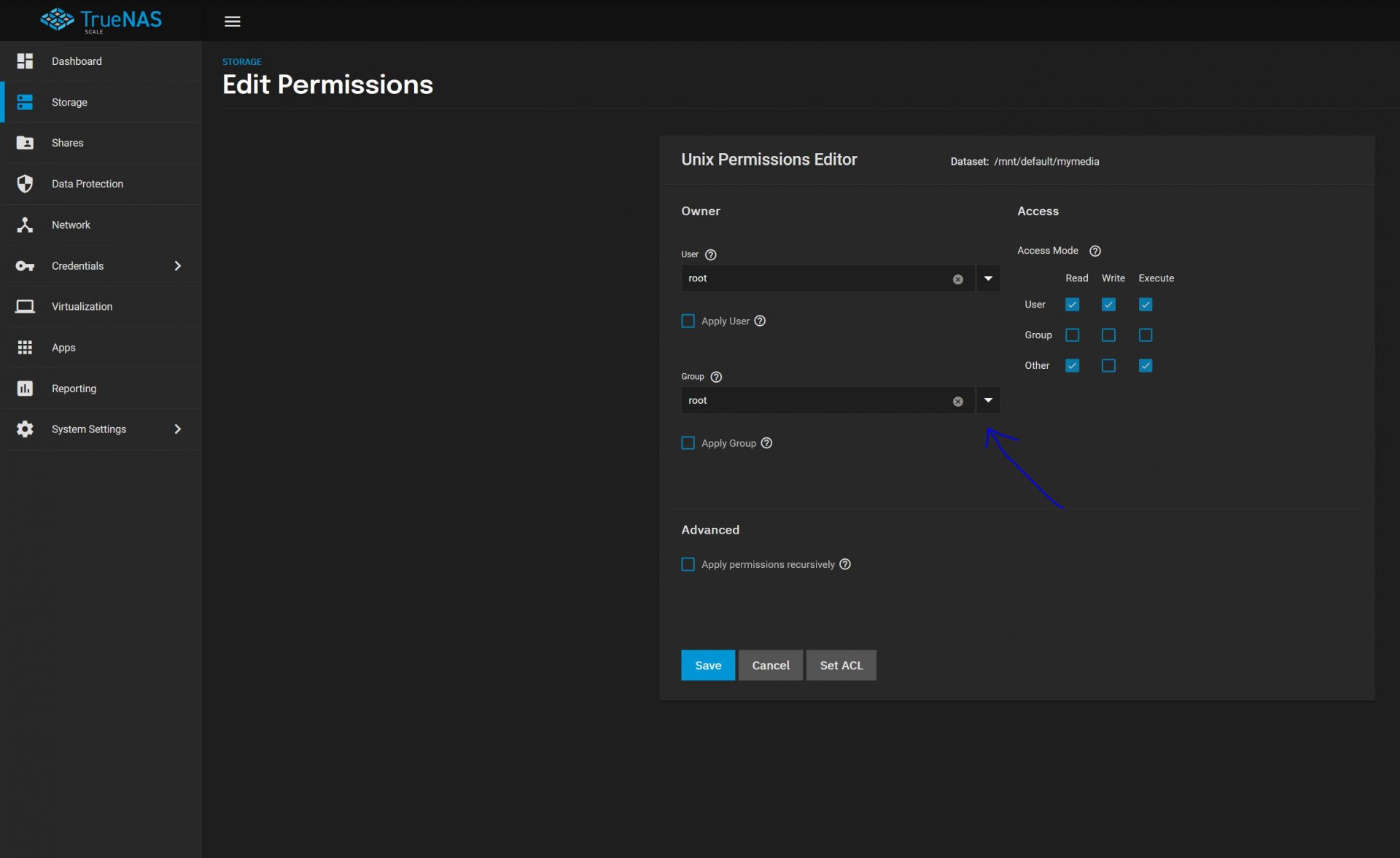Click the Set ACL button
The width and height of the screenshot is (1400, 858).
[x=841, y=666]
